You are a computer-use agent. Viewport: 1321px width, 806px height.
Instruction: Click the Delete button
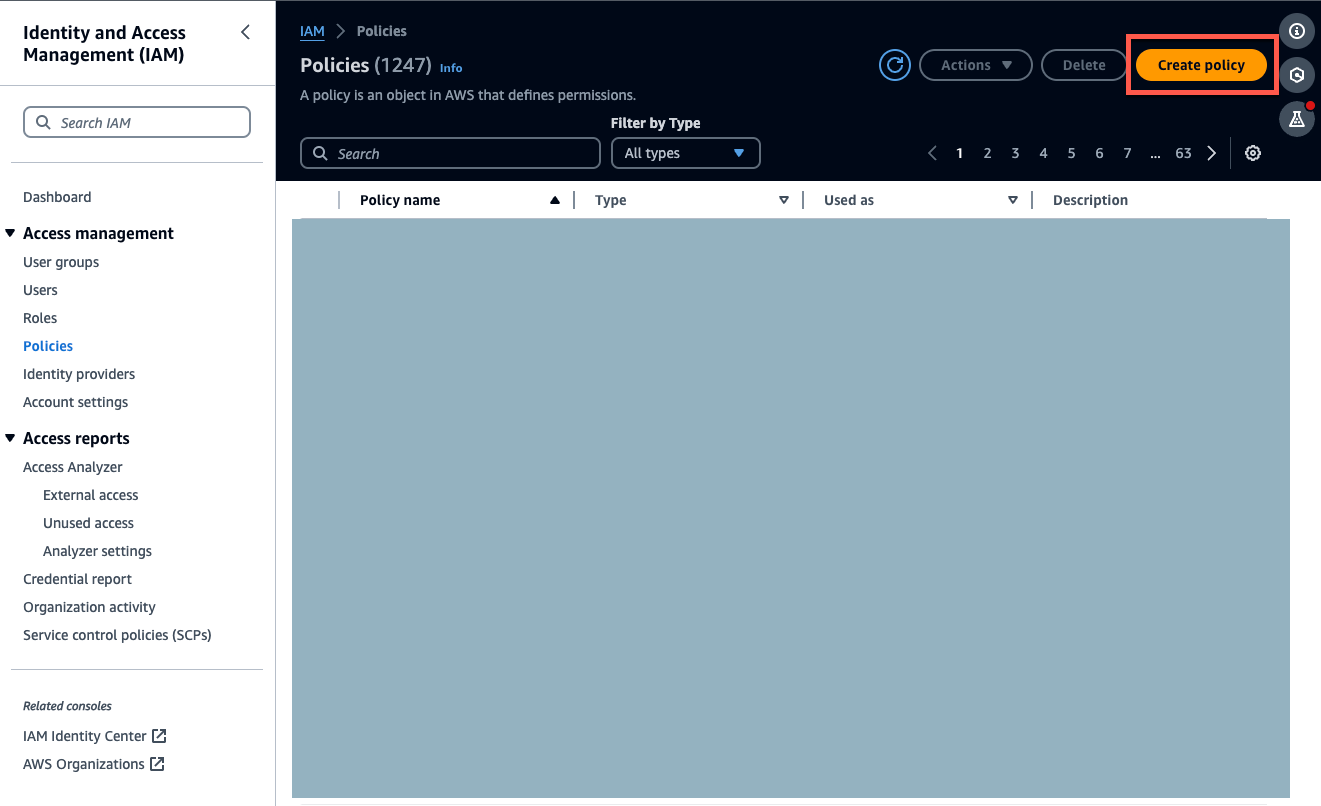tap(1083, 64)
